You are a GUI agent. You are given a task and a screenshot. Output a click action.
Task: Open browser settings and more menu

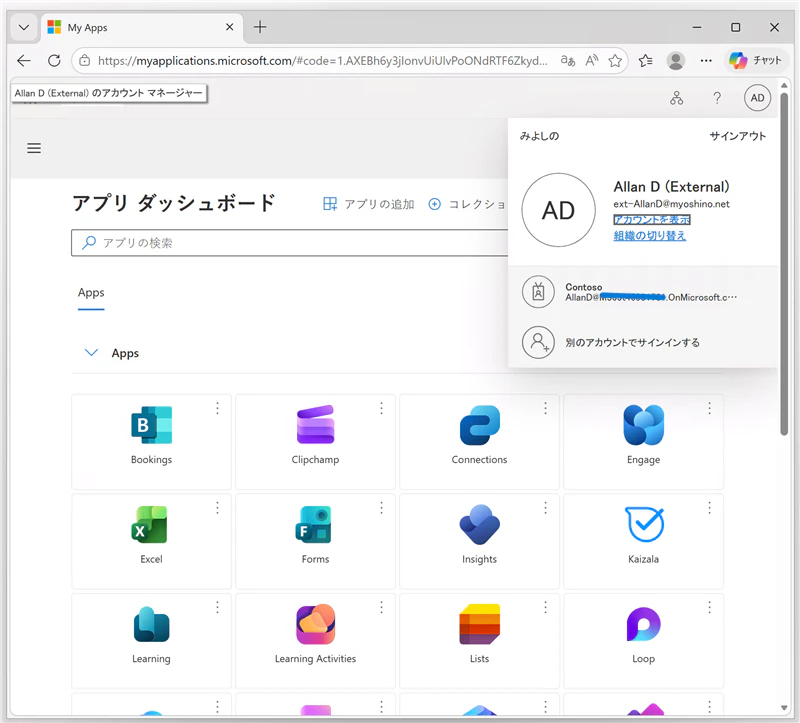(706, 61)
